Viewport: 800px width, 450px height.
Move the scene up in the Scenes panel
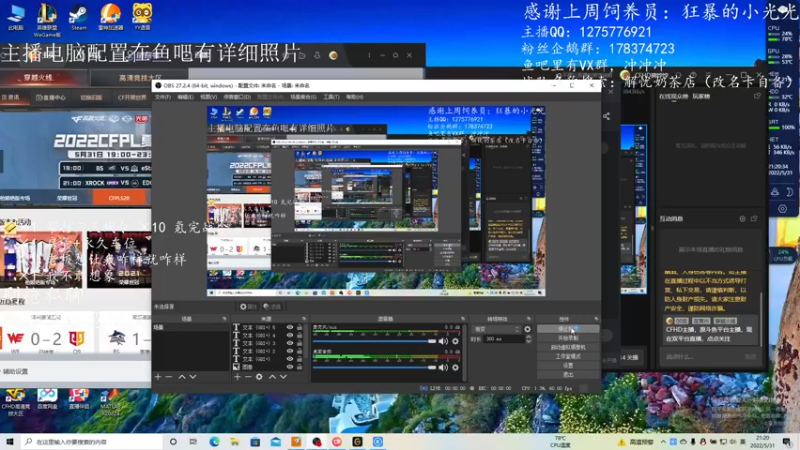coord(182,377)
